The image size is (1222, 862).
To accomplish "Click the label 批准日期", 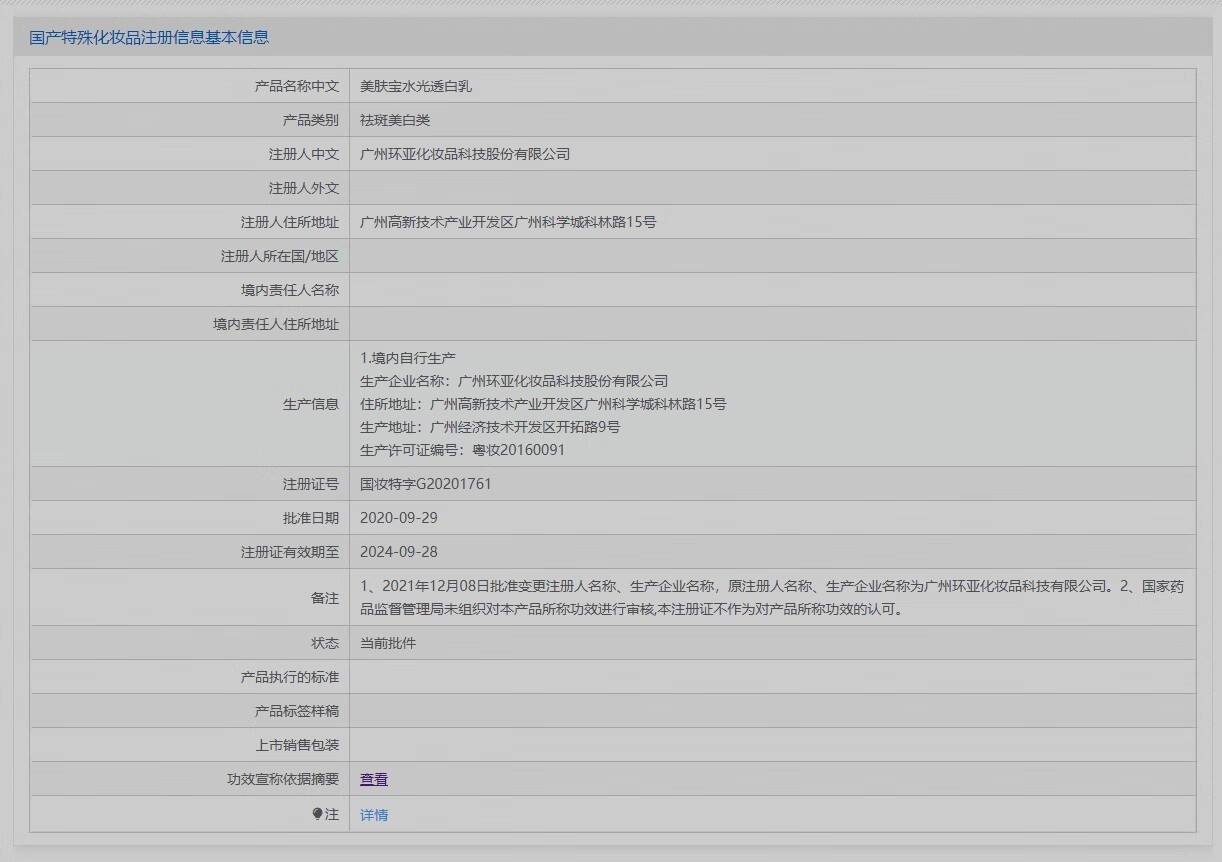I will click(x=311, y=518).
